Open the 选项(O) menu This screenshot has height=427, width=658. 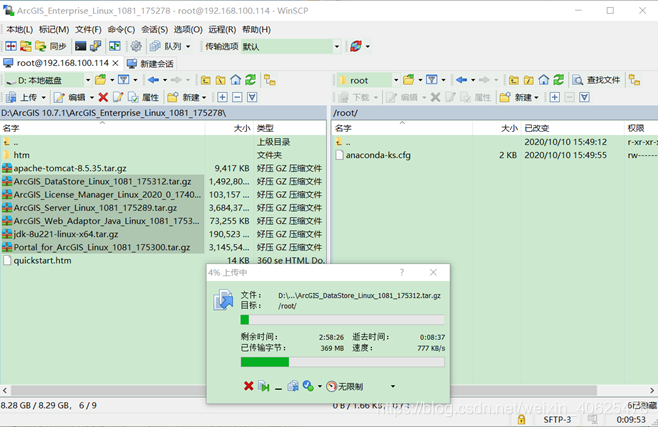click(188, 29)
